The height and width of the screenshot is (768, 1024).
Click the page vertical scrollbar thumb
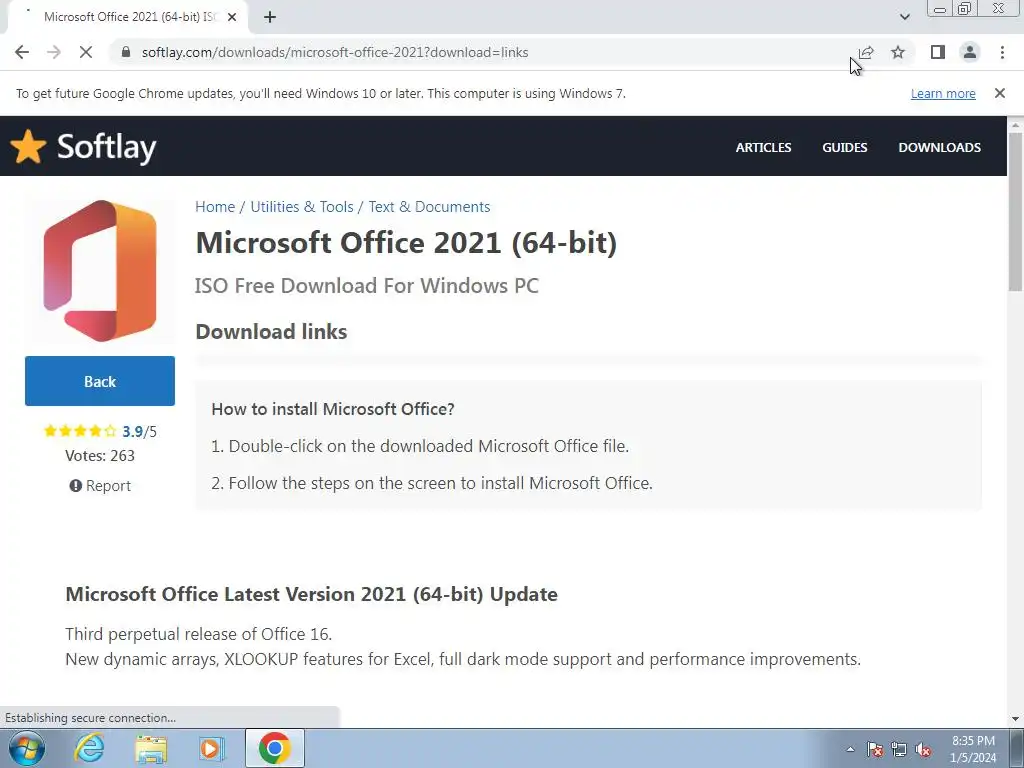pyautogui.click(x=1015, y=210)
